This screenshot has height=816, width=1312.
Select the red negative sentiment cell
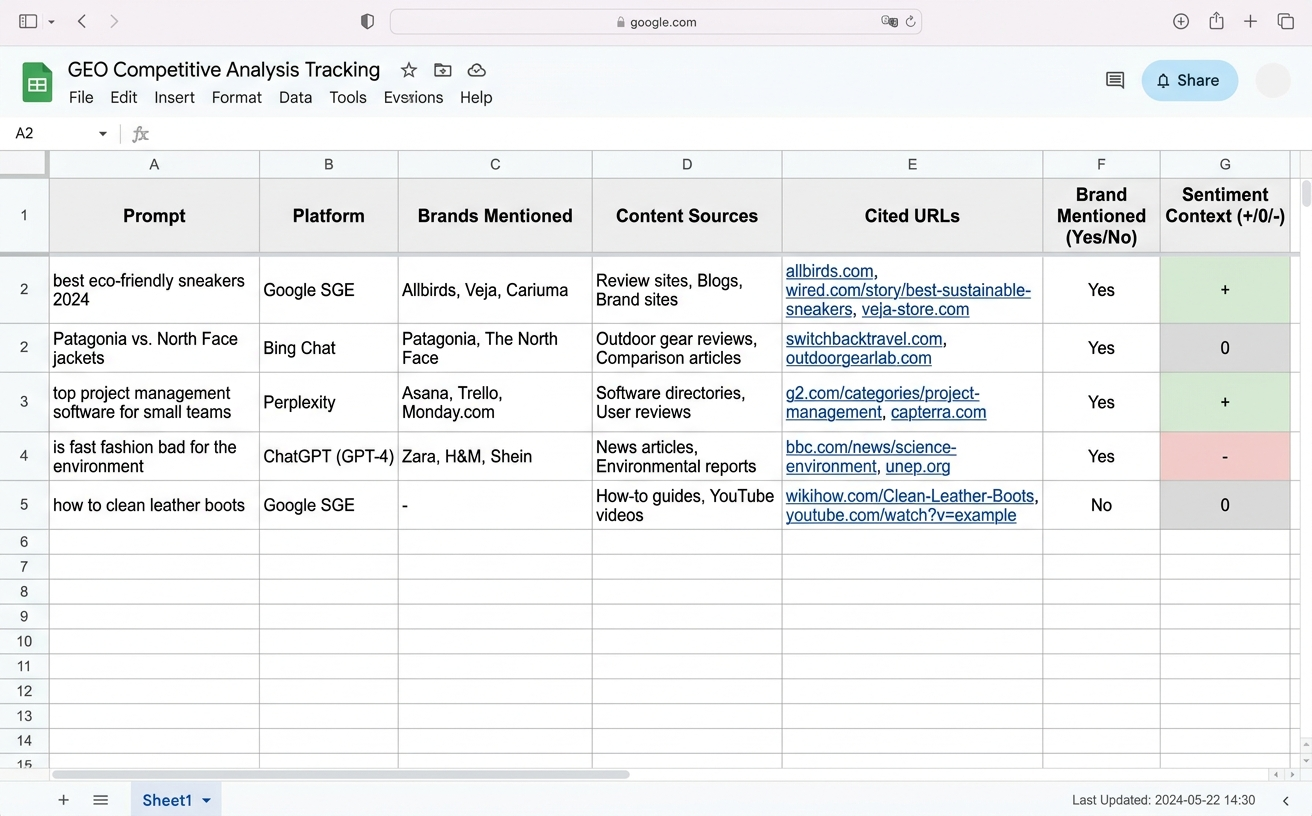1225,456
